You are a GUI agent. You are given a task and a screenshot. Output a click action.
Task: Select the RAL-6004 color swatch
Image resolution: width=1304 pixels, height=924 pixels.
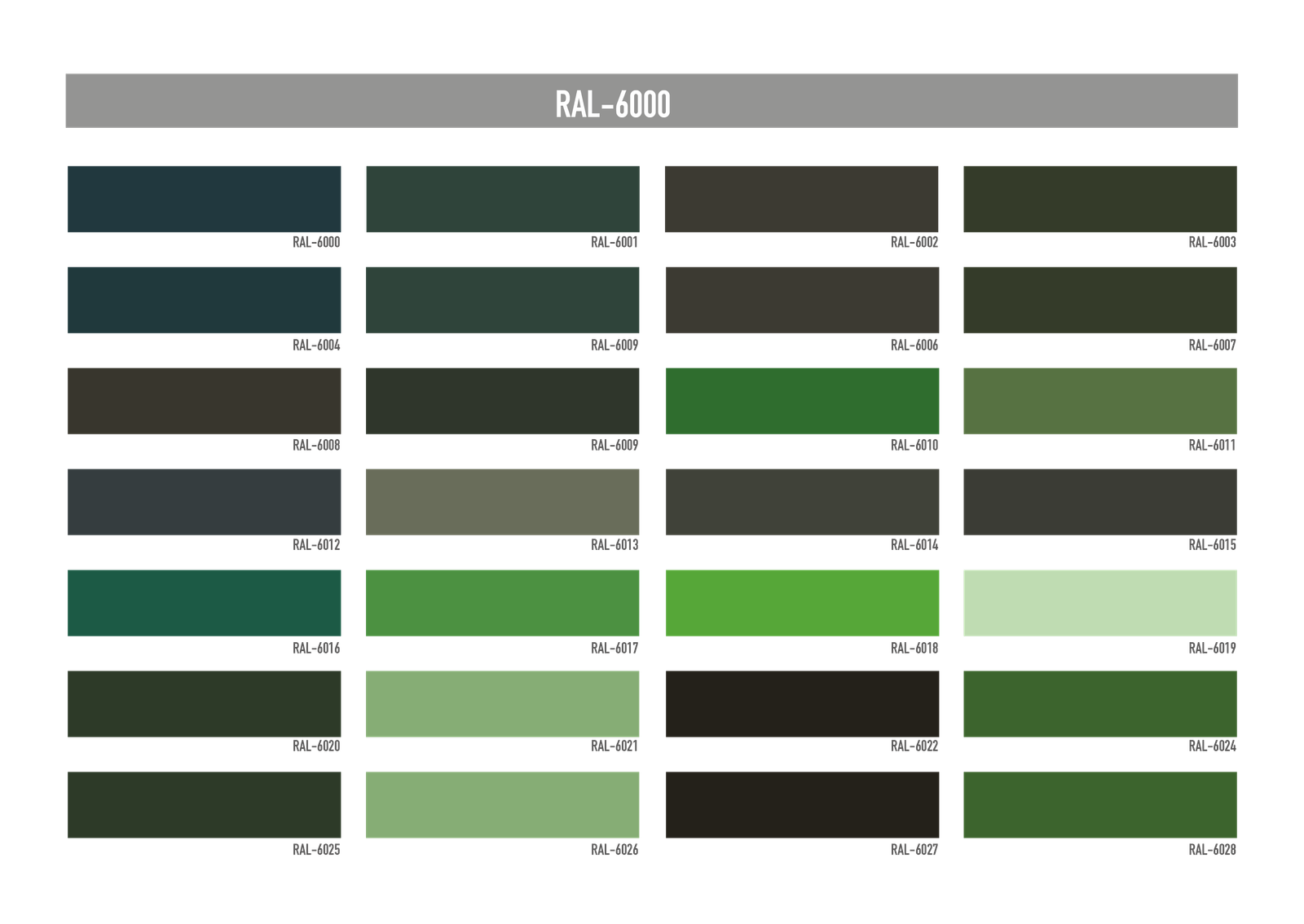pyautogui.click(x=204, y=300)
